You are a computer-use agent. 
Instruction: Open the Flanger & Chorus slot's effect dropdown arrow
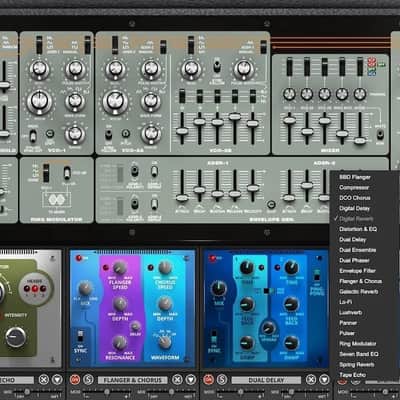pyautogui.click(x=191, y=379)
